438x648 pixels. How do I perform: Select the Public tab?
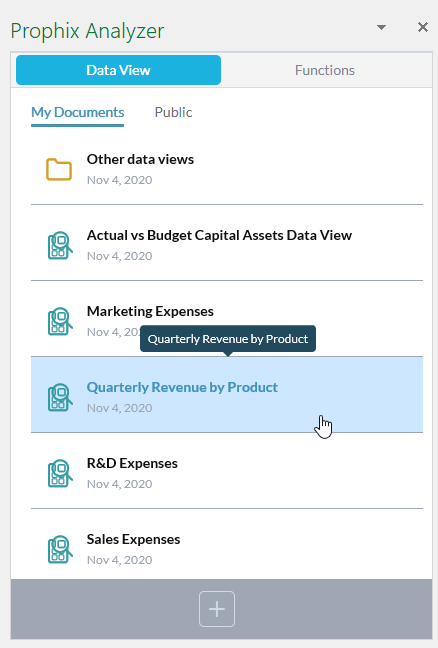pos(173,112)
